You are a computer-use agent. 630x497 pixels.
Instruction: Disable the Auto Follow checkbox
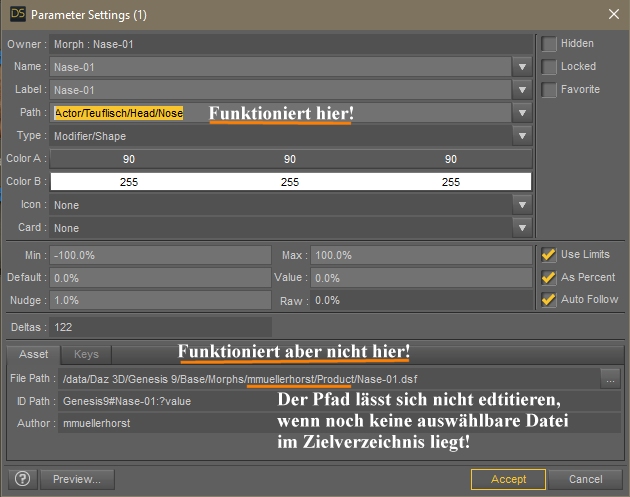click(x=549, y=299)
